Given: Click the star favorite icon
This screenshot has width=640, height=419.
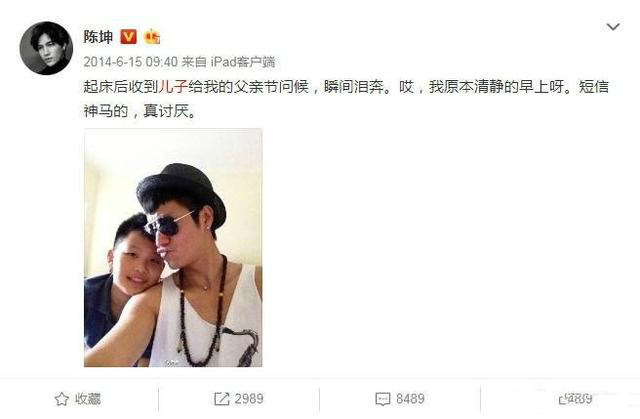Looking at the screenshot, I should pos(62,399).
